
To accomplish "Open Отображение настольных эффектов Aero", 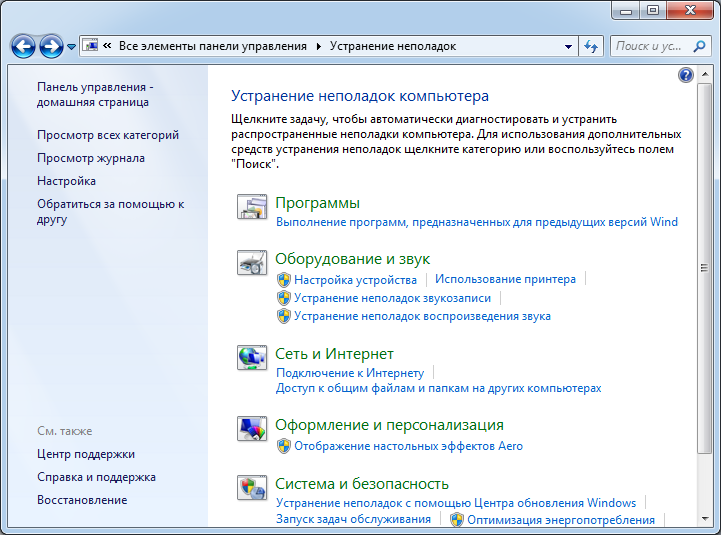I will coord(408,446).
